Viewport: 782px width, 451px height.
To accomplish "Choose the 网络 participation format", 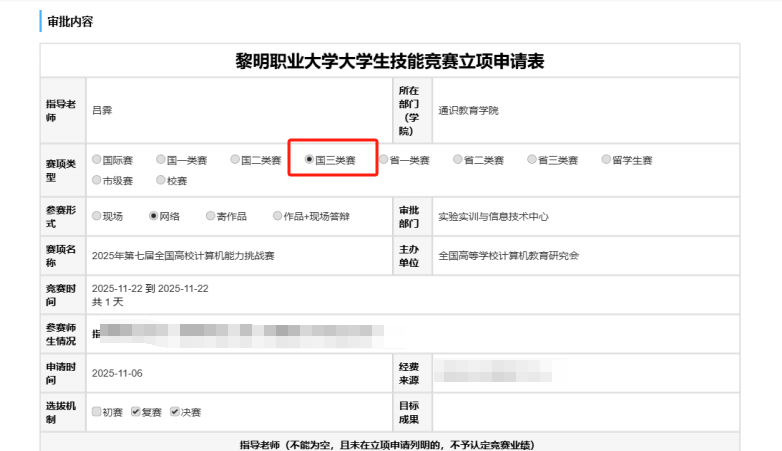I will click(x=154, y=216).
